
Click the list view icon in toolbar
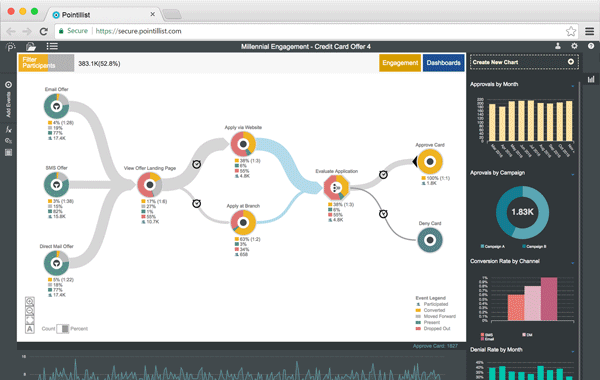(x=52, y=46)
